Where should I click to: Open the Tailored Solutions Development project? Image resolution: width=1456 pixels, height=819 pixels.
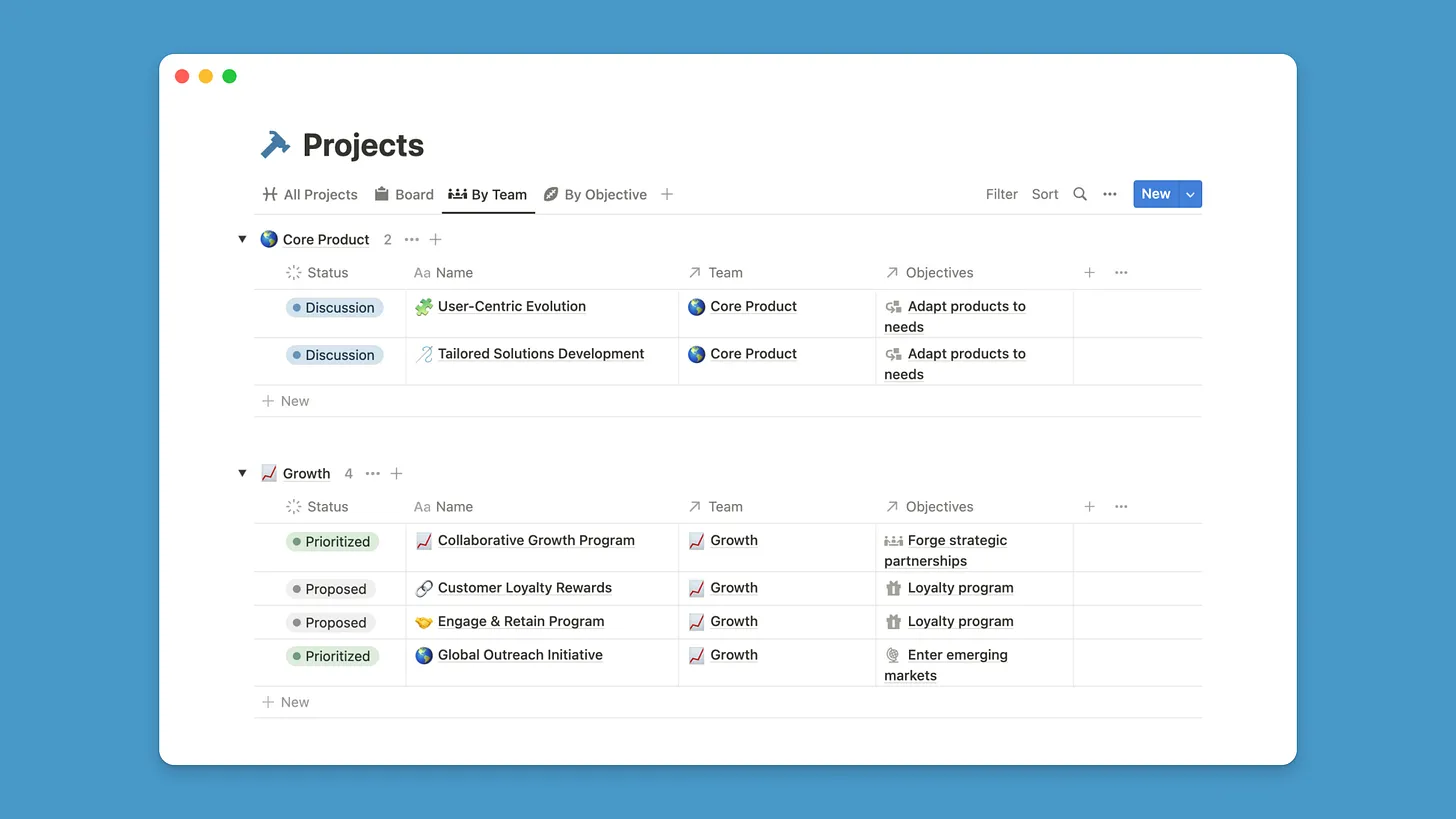[541, 354]
